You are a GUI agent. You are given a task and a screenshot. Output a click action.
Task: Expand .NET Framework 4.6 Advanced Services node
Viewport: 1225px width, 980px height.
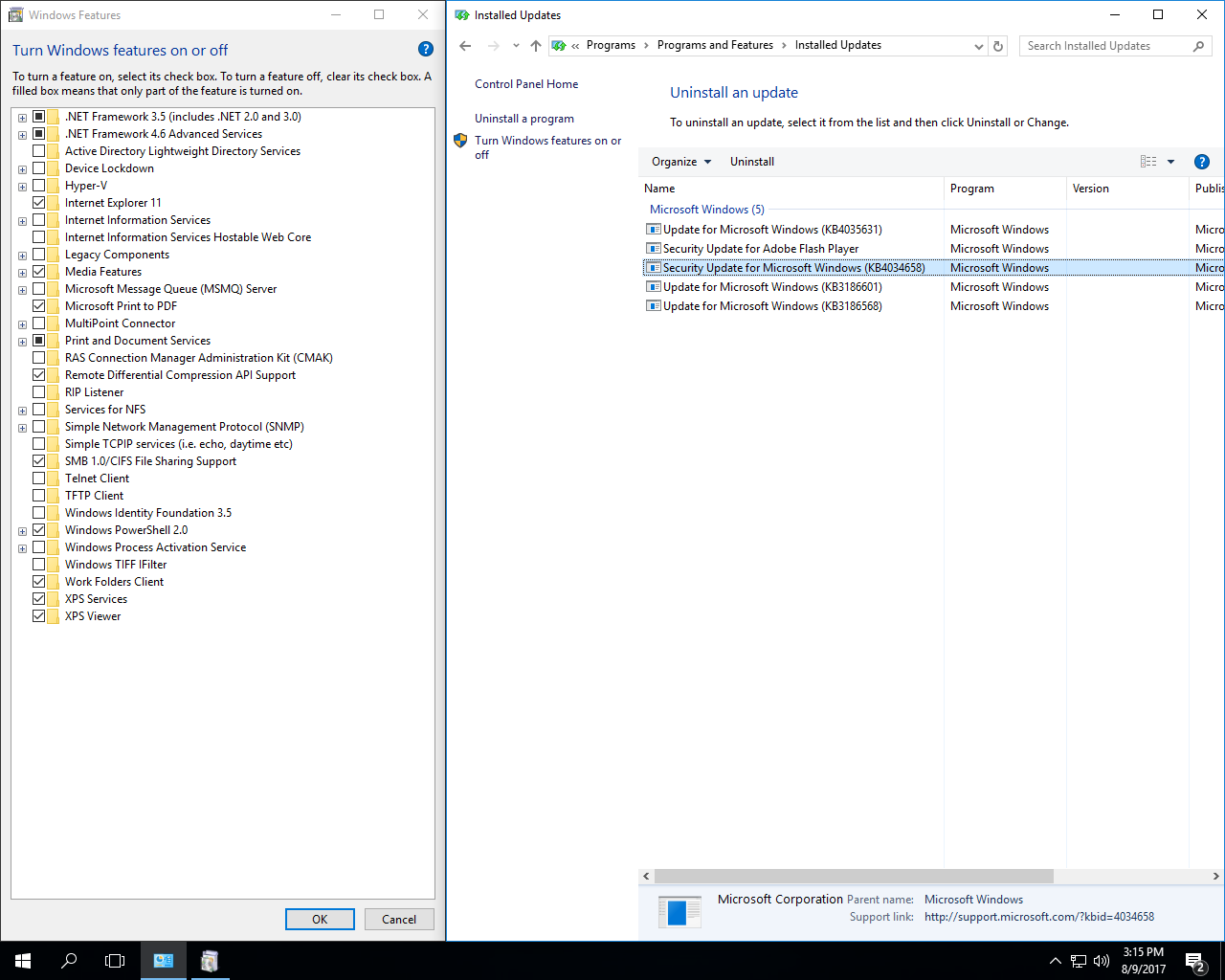22,135
